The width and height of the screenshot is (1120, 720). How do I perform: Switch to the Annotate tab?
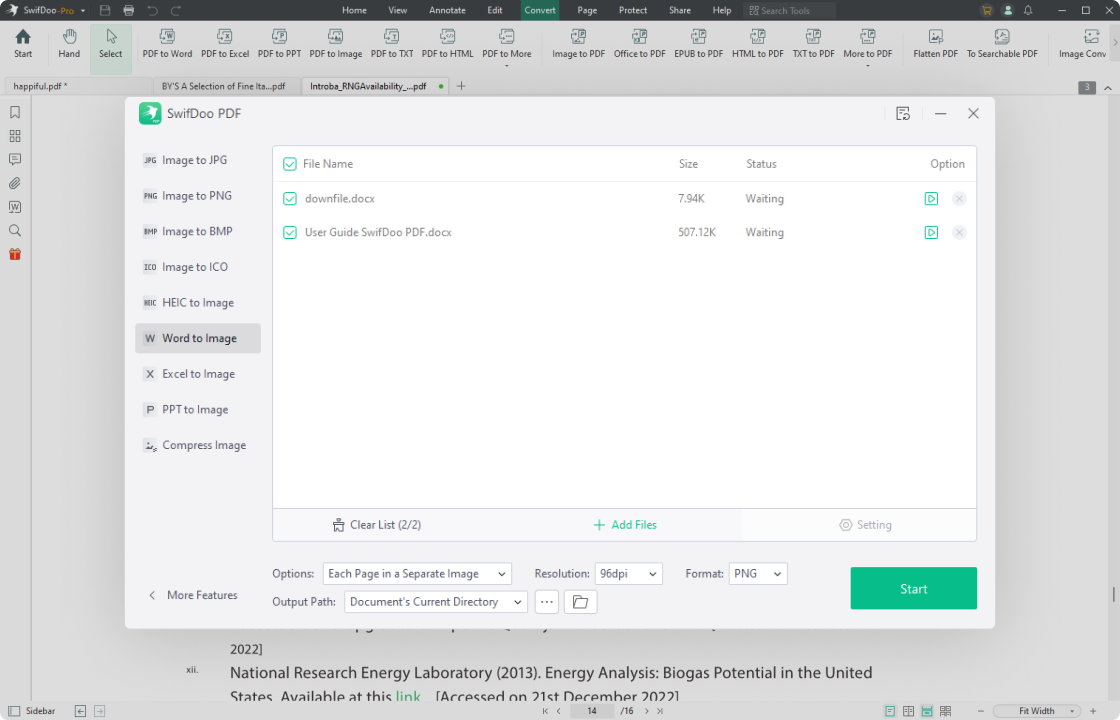(447, 10)
